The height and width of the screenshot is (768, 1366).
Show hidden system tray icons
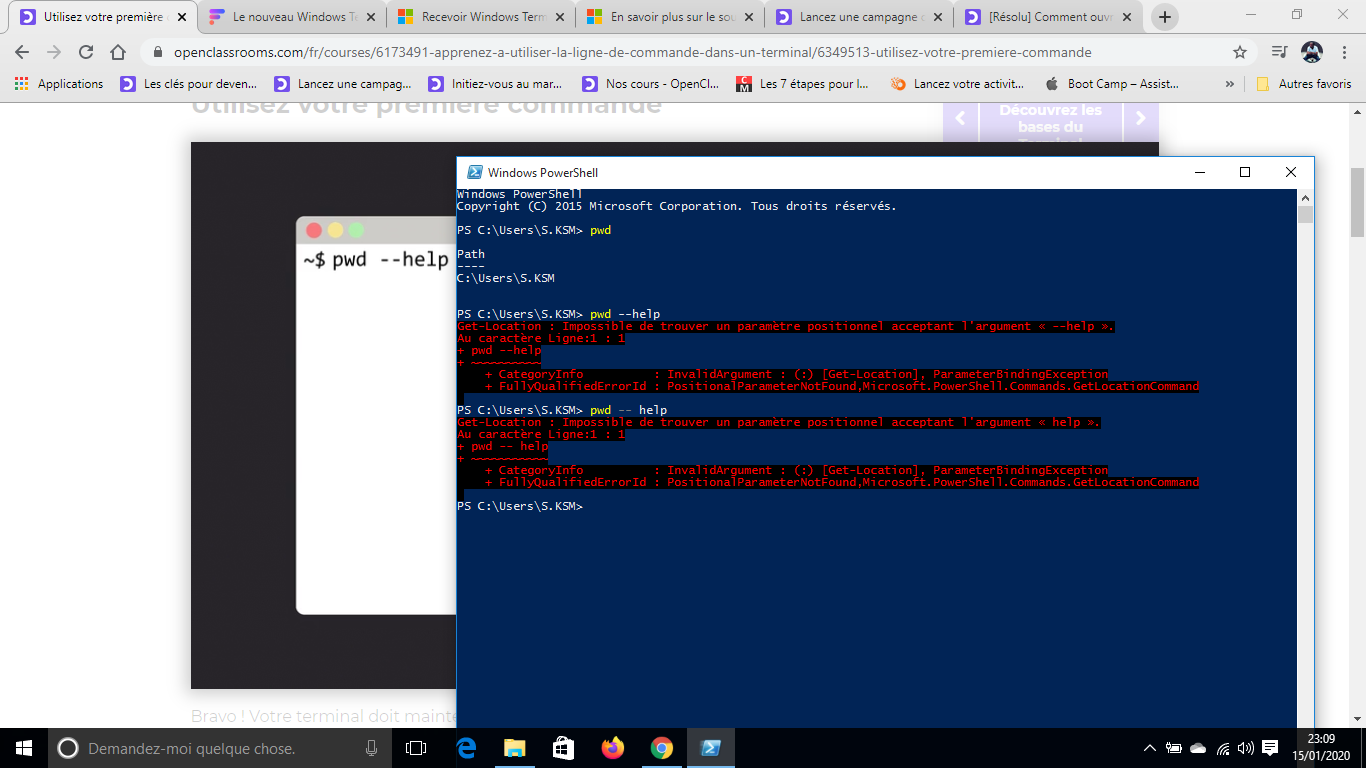[x=1149, y=748]
